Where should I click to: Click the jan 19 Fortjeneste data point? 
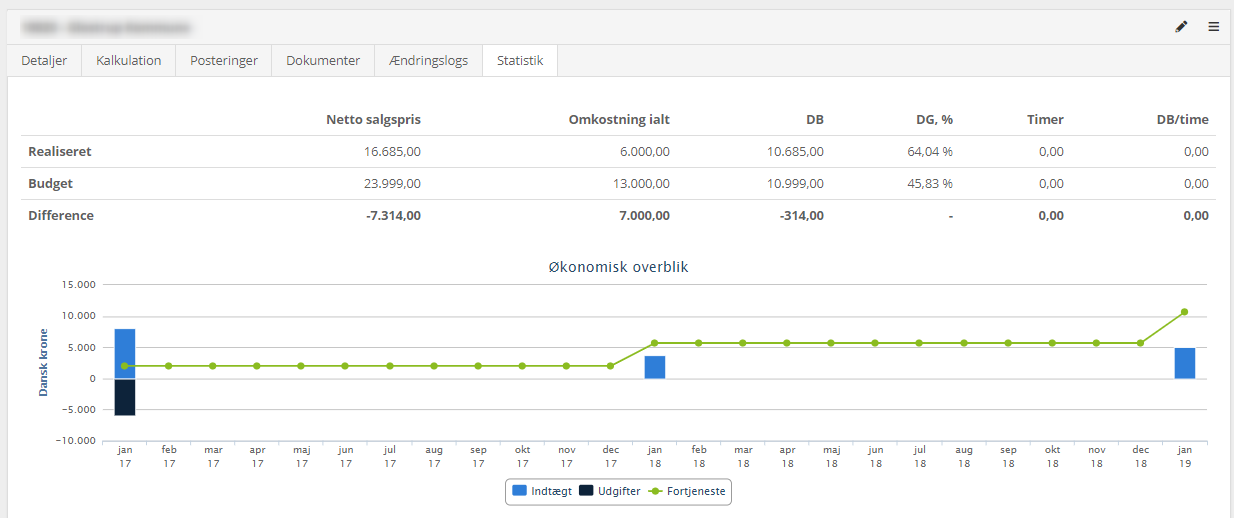click(1184, 312)
